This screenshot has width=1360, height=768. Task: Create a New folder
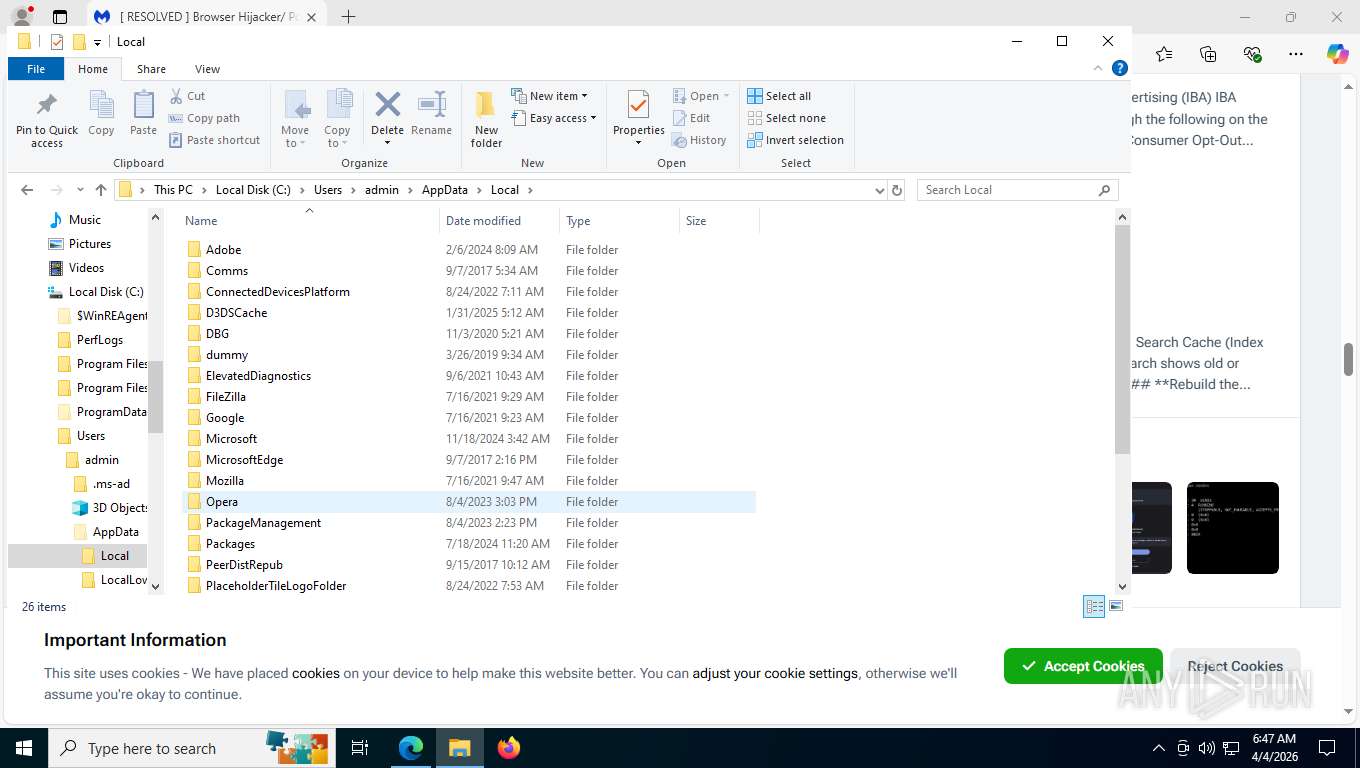(x=486, y=120)
